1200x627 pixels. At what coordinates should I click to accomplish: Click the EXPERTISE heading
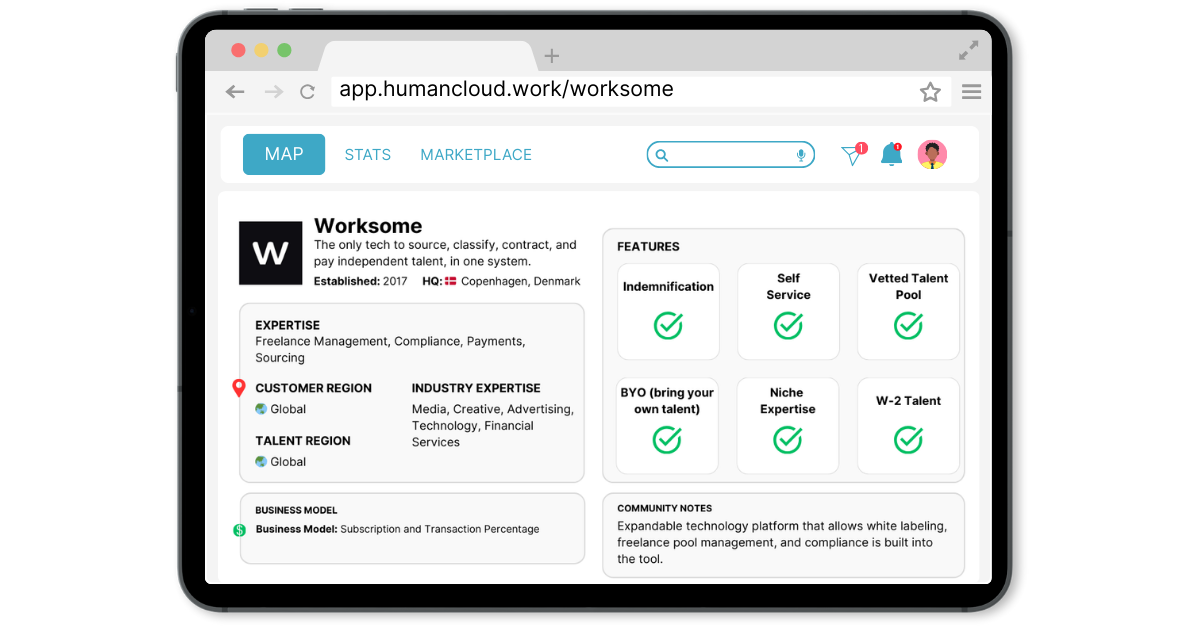point(288,325)
